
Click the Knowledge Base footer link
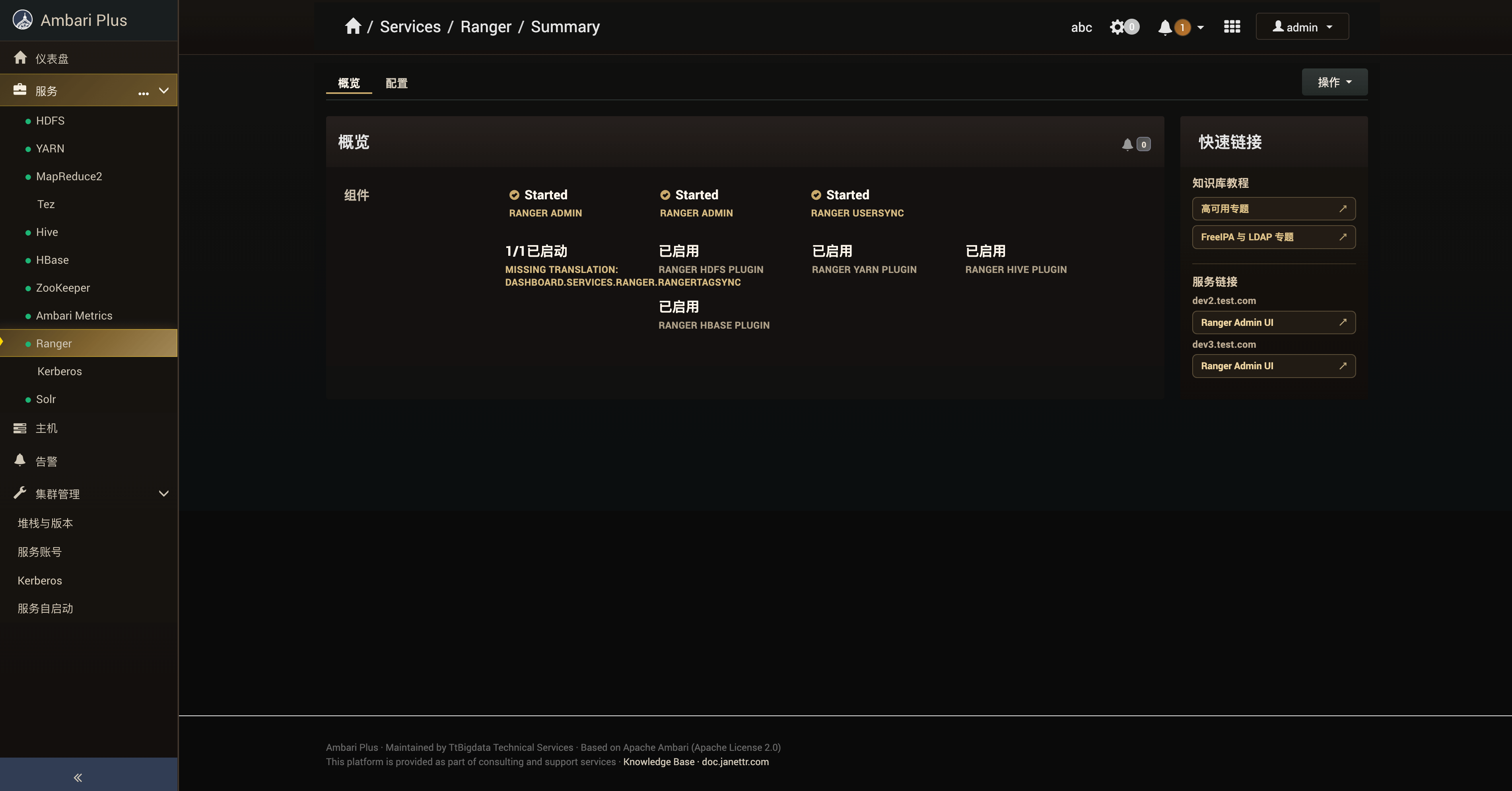pyautogui.click(x=659, y=762)
